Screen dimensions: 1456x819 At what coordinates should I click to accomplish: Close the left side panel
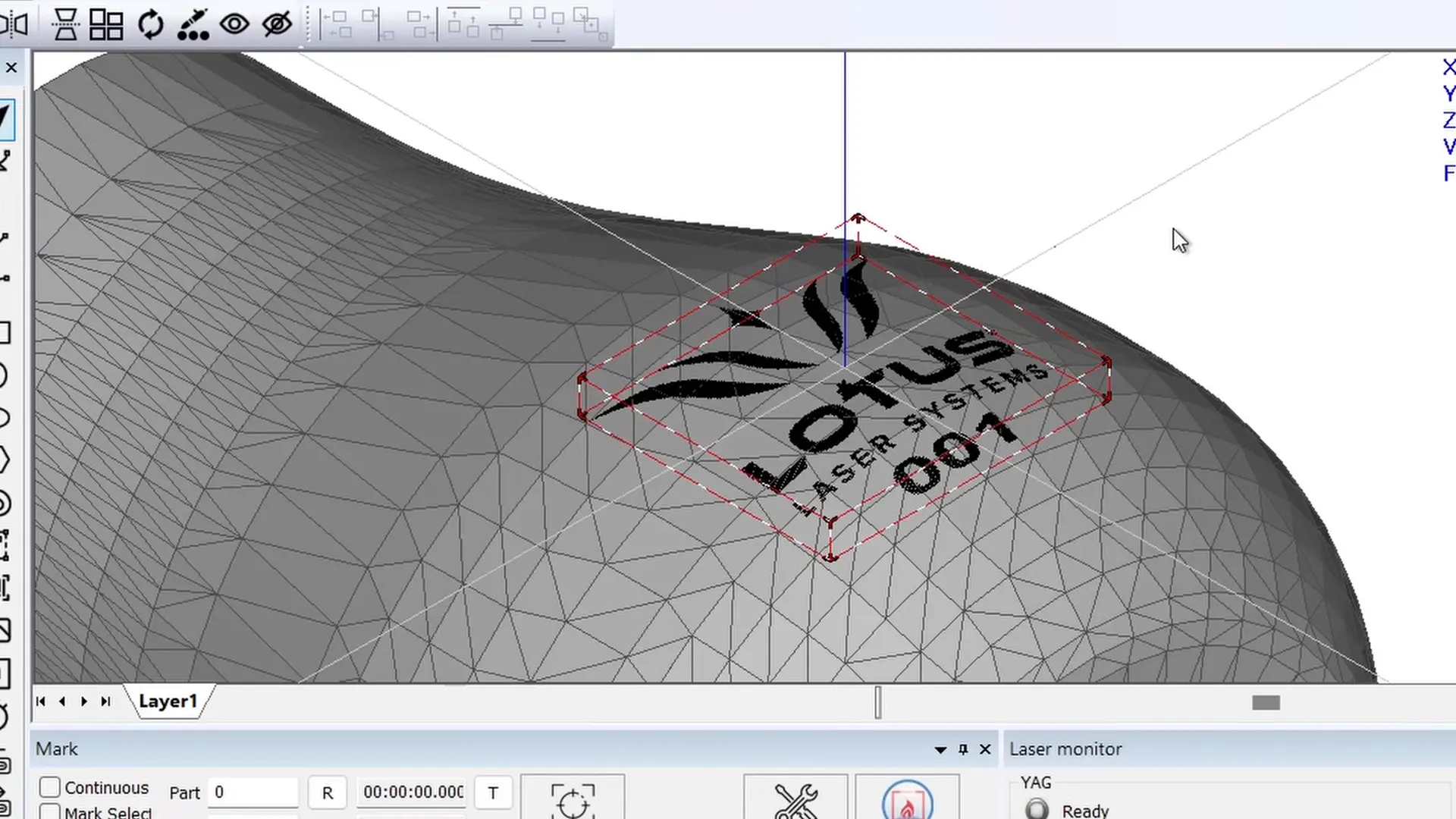tap(11, 67)
